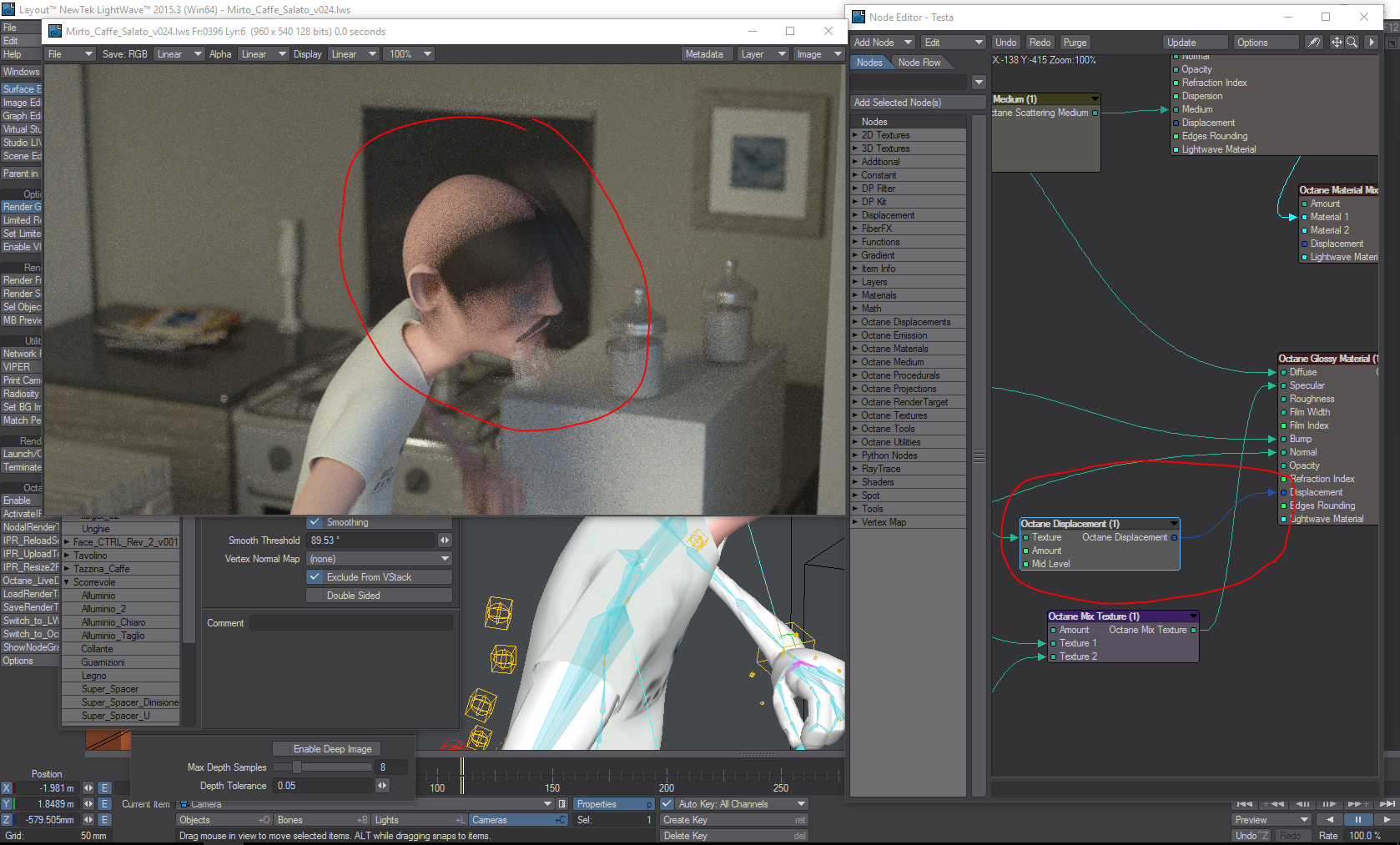Viewport: 1400px width, 845px height.
Task: Open the Help menu in Layout sidebar
Action: (x=21, y=54)
